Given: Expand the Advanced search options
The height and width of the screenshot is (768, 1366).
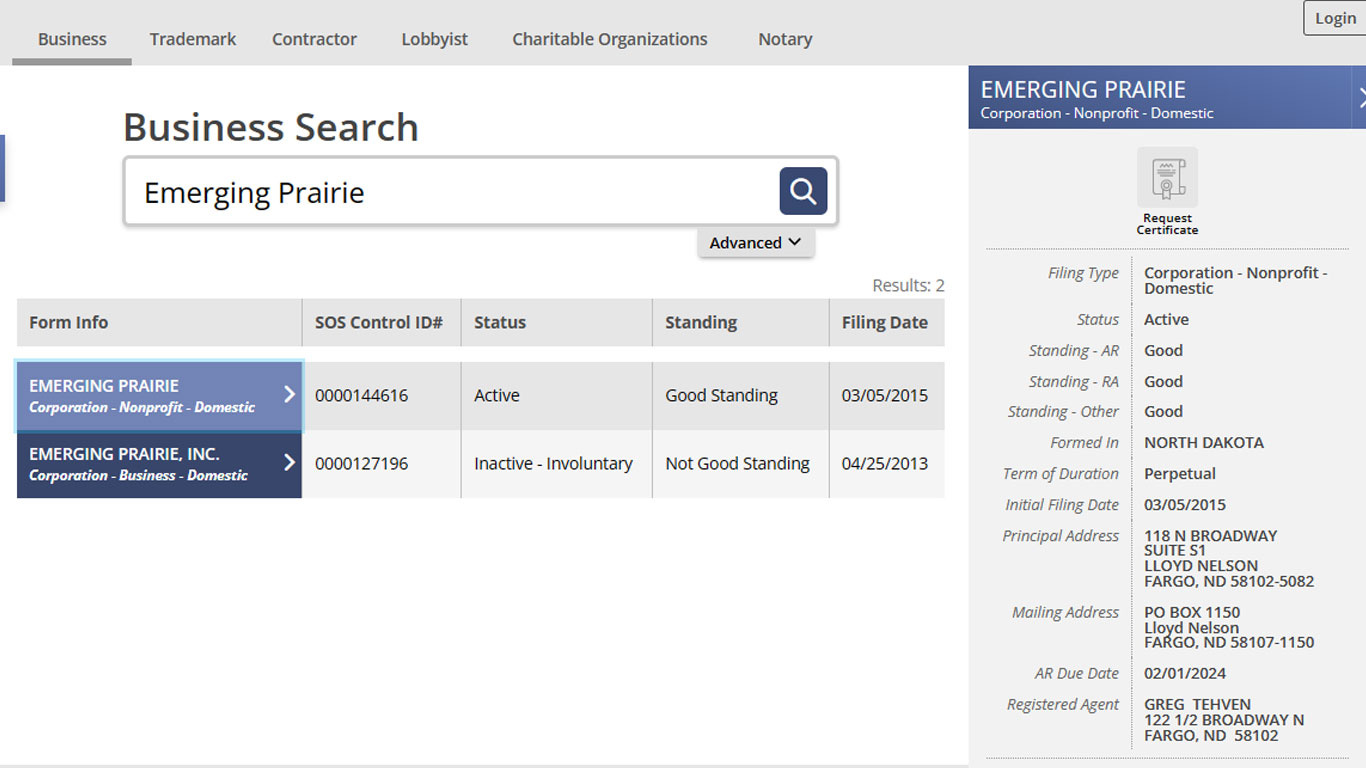Looking at the screenshot, I should (x=756, y=243).
